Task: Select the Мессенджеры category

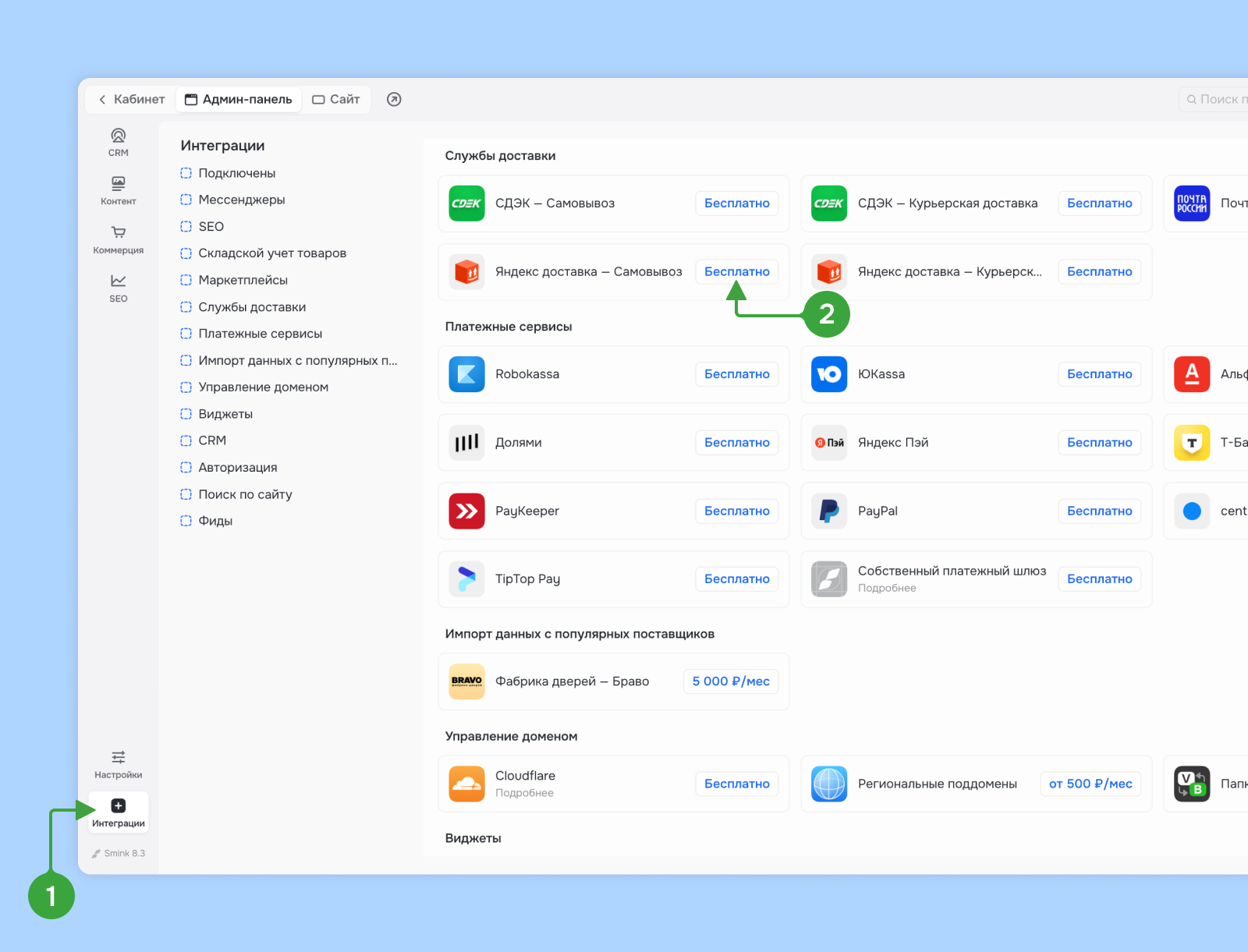Action: (232, 200)
